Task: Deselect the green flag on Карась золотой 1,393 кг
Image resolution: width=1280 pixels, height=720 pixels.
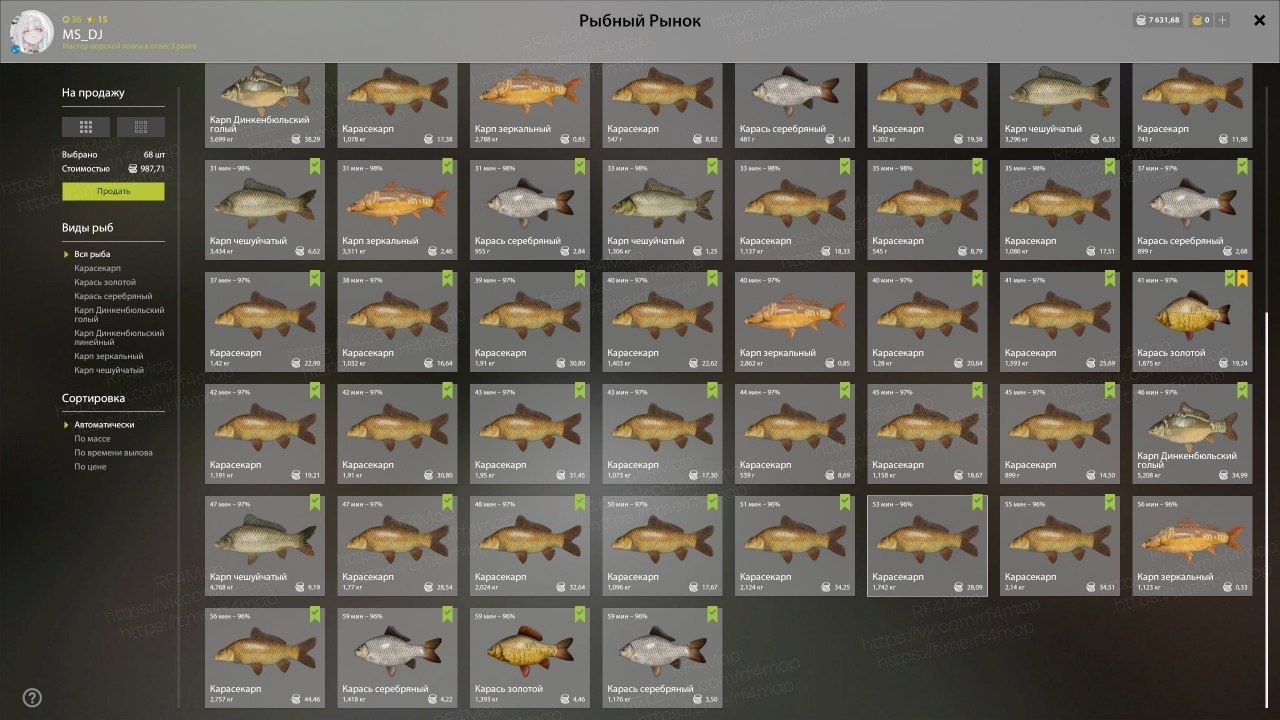Action: click(580, 615)
